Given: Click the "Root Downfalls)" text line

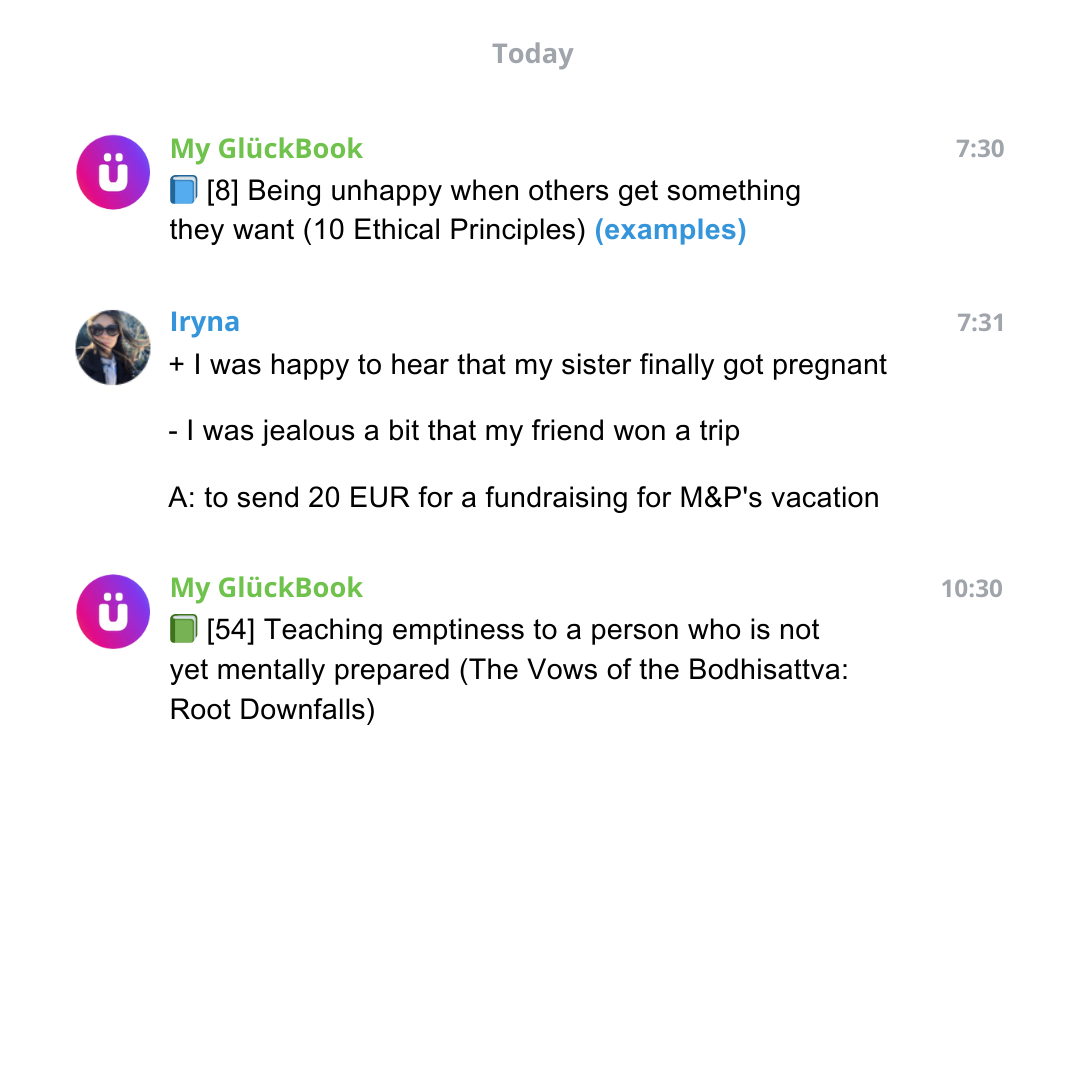Looking at the screenshot, I should pos(272,709).
